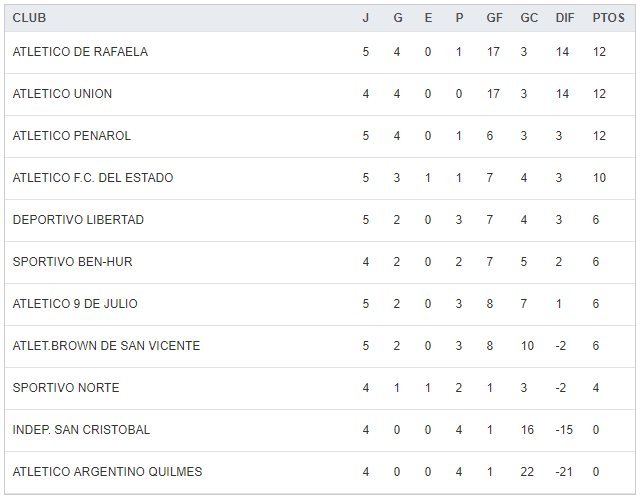
Task: Click the G wins column header
Action: tap(397, 18)
